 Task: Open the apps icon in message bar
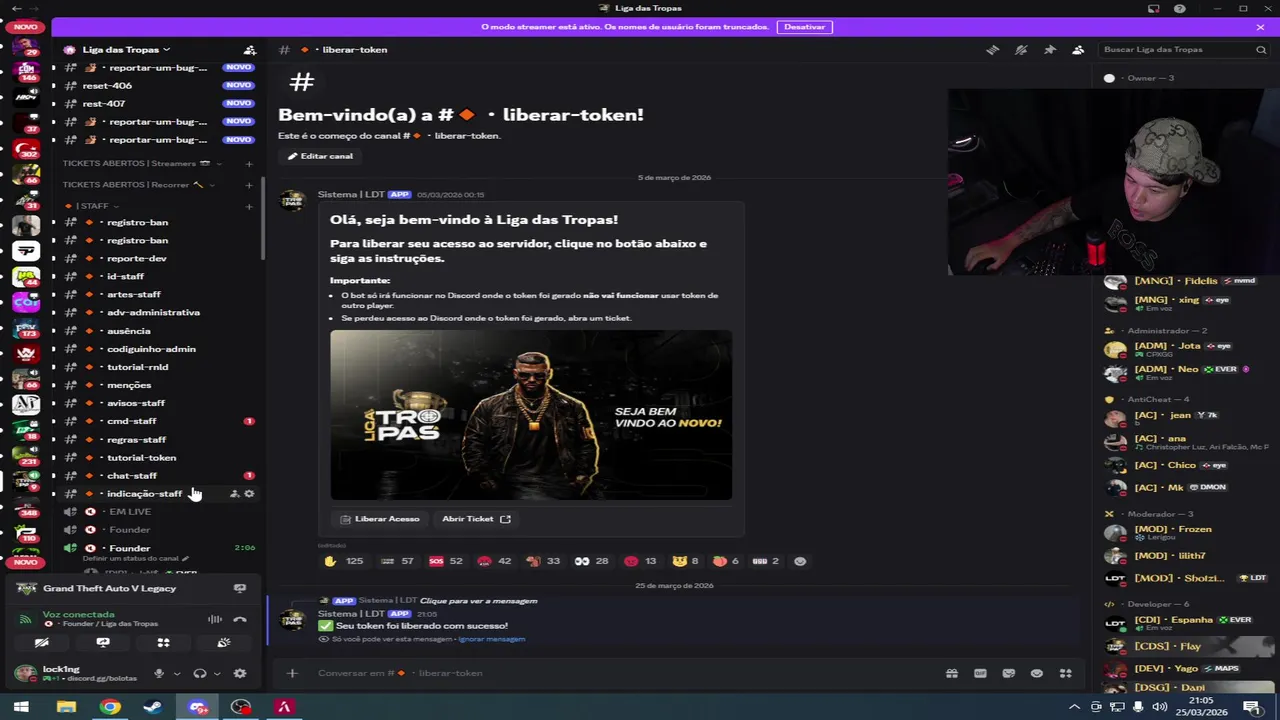[1065, 673]
